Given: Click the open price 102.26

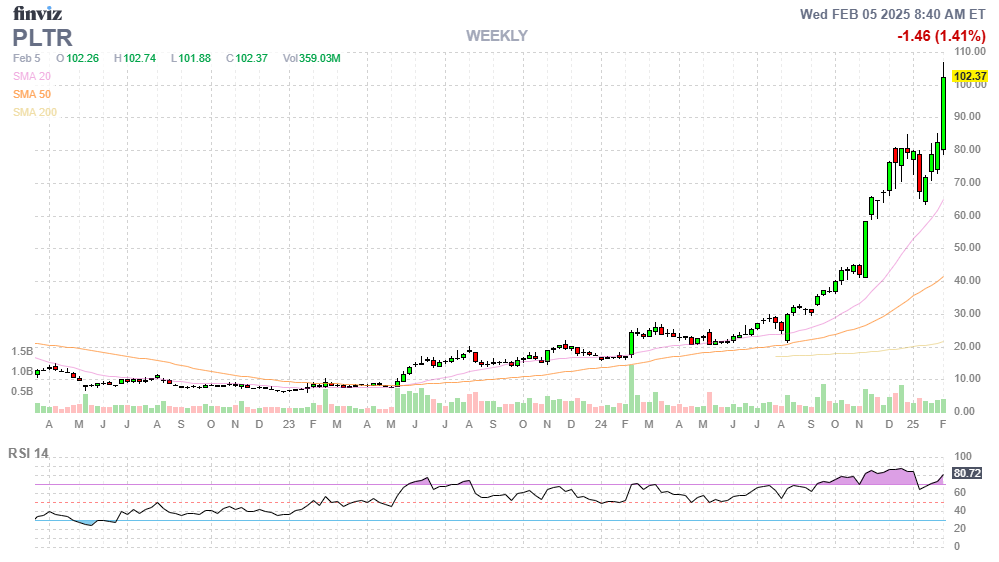Looking at the screenshot, I should pos(82,59).
